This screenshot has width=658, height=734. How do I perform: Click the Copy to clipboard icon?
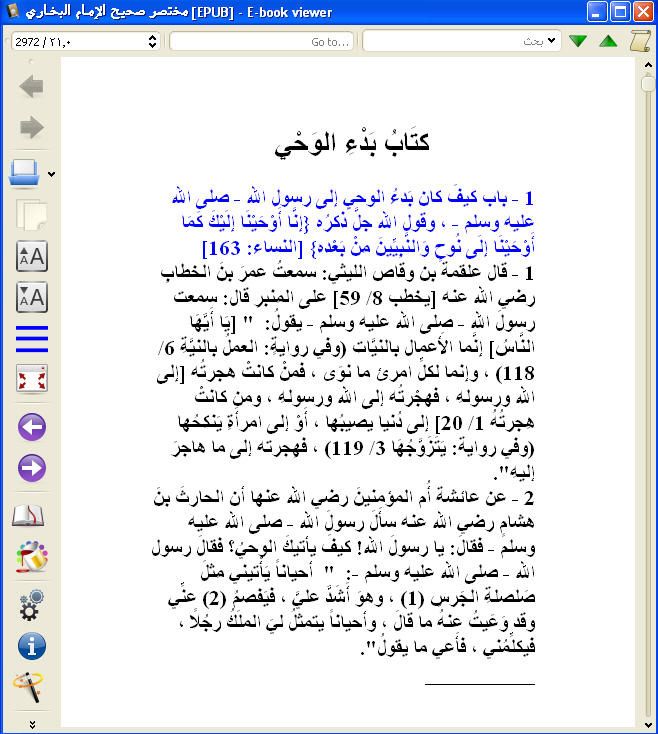click(x=31, y=215)
